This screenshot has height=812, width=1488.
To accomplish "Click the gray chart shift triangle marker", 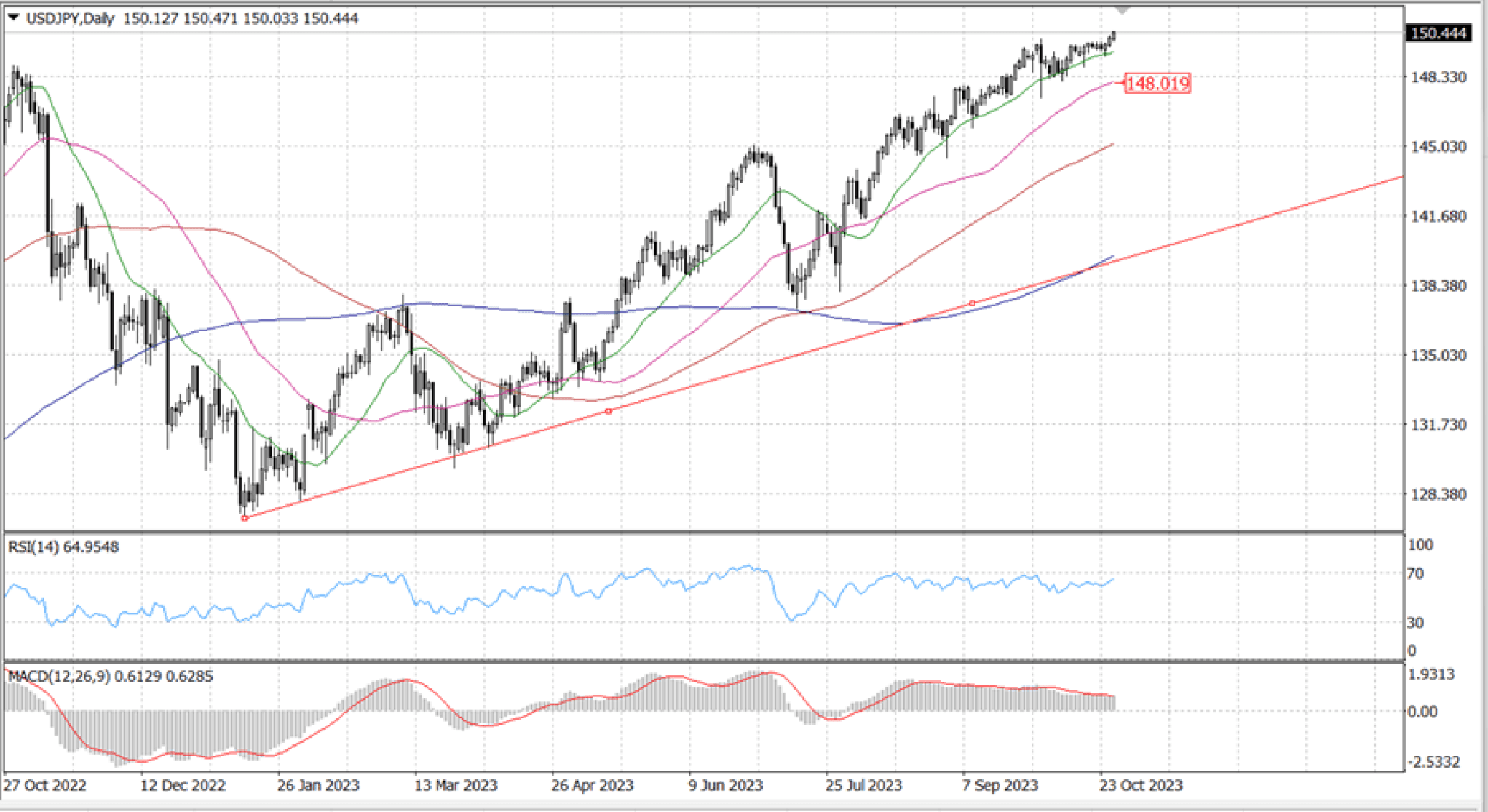I will click(x=1123, y=10).
